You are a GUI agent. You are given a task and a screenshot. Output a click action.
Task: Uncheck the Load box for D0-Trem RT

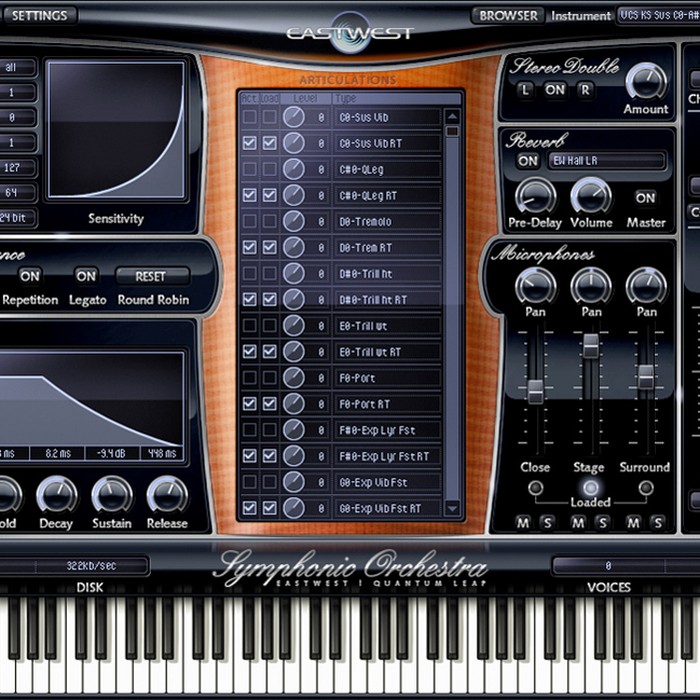[x=269, y=247]
